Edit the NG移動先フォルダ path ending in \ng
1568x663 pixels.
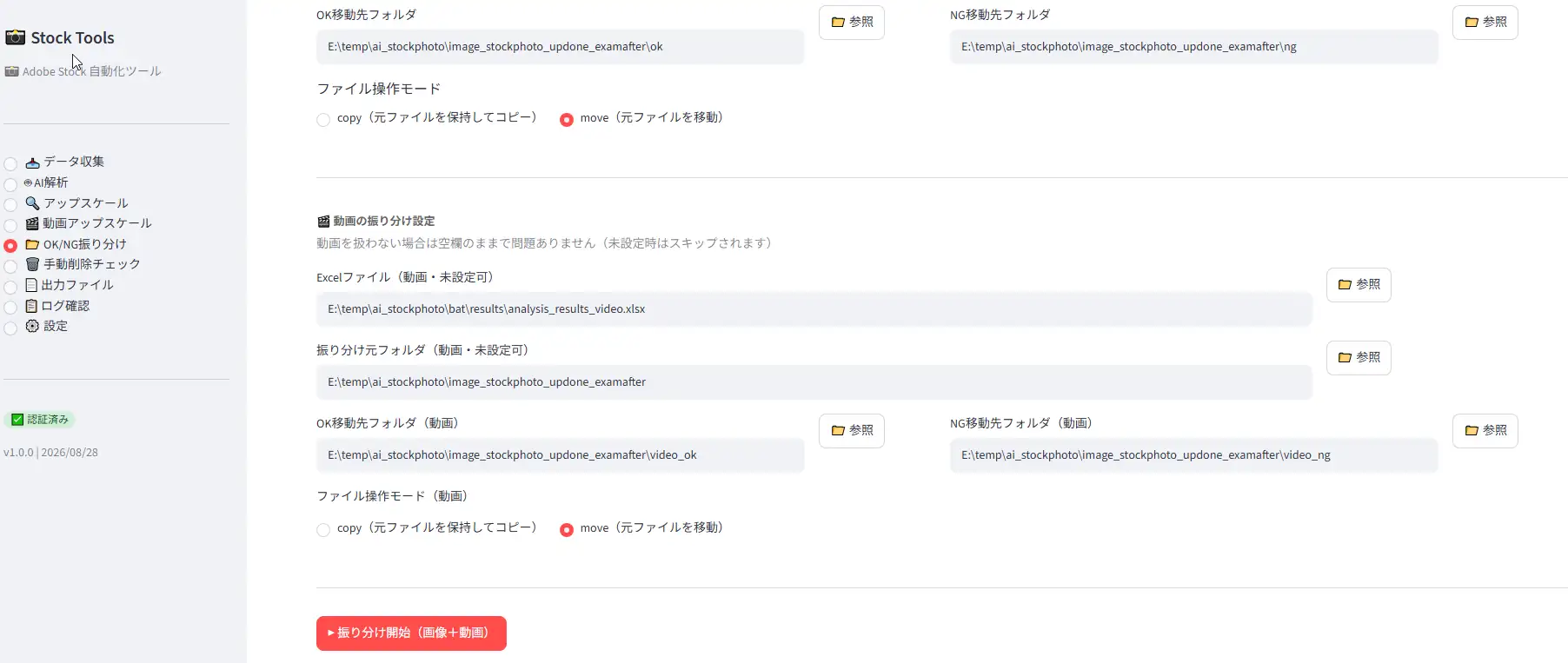1193,47
